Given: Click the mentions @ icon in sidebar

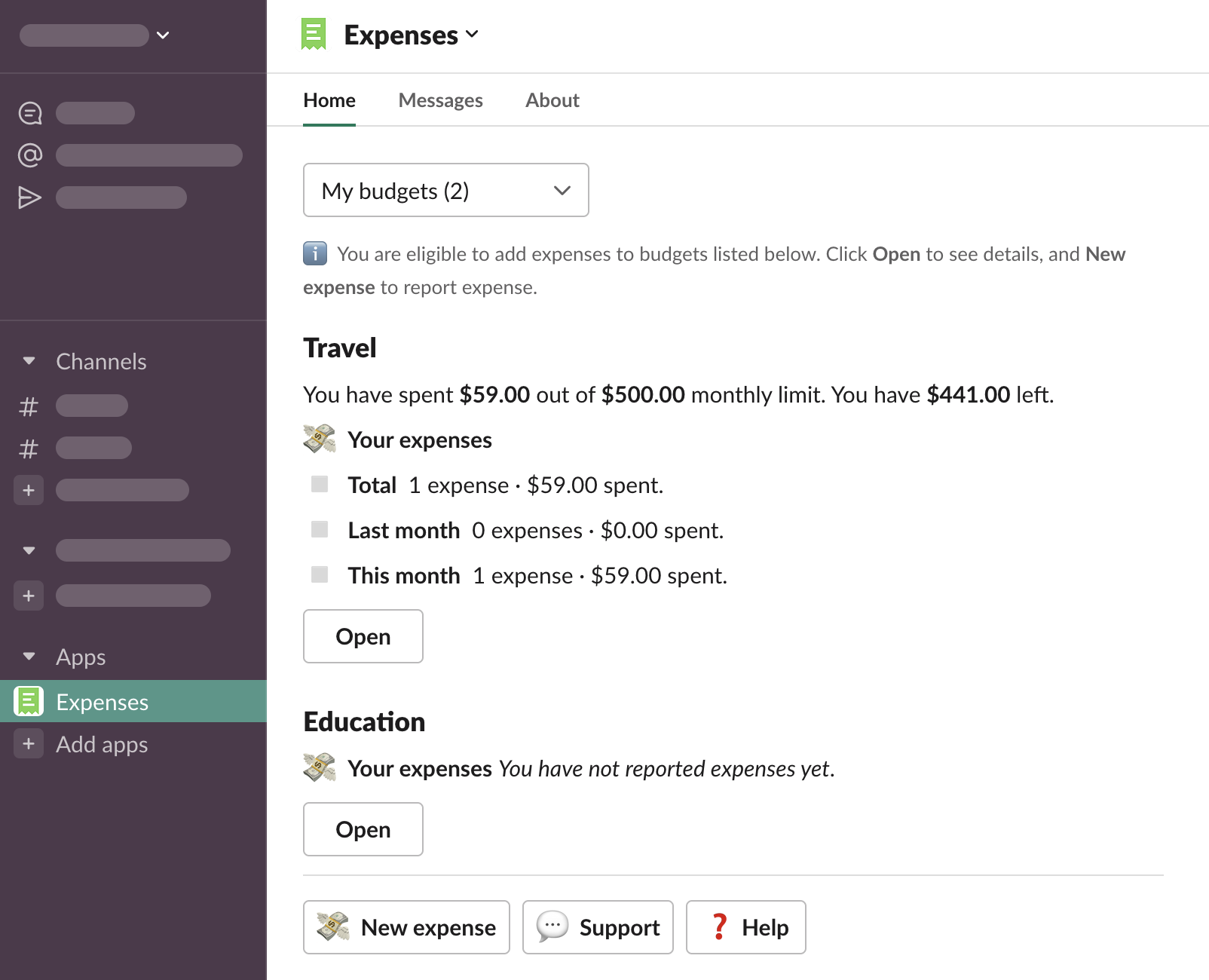Looking at the screenshot, I should [x=30, y=155].
